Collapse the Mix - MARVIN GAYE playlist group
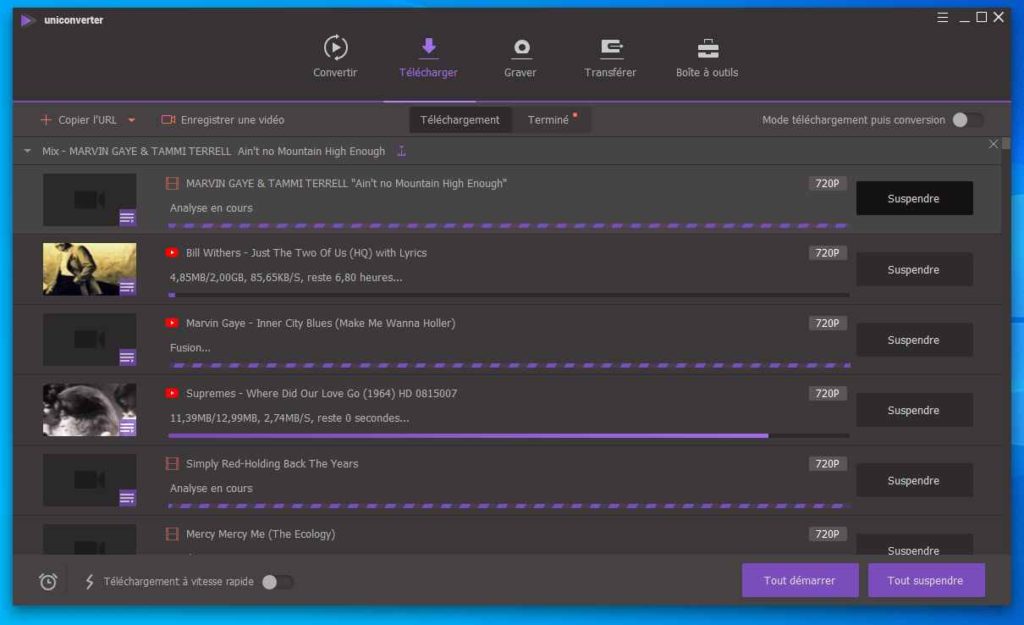The width and height of the screenshot is (1024, 625). [x=27, y=152]
